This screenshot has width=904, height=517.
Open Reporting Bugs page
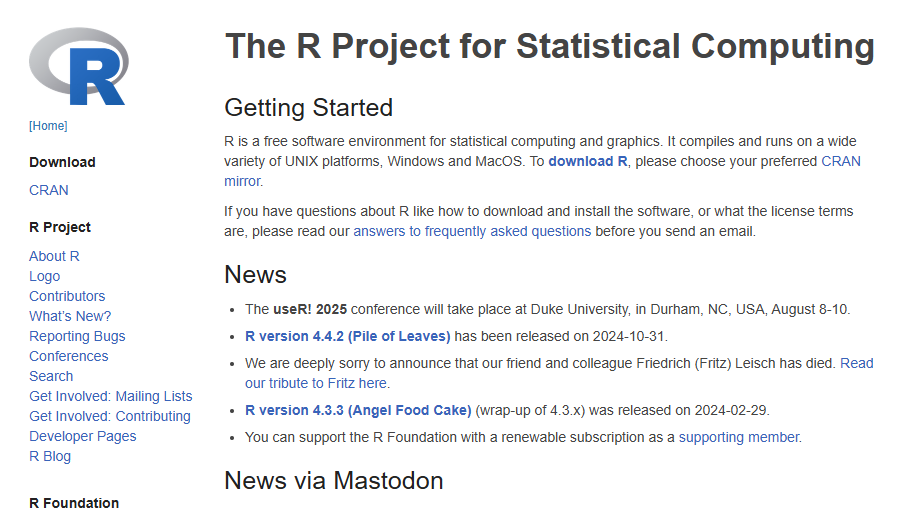point(77,336)
